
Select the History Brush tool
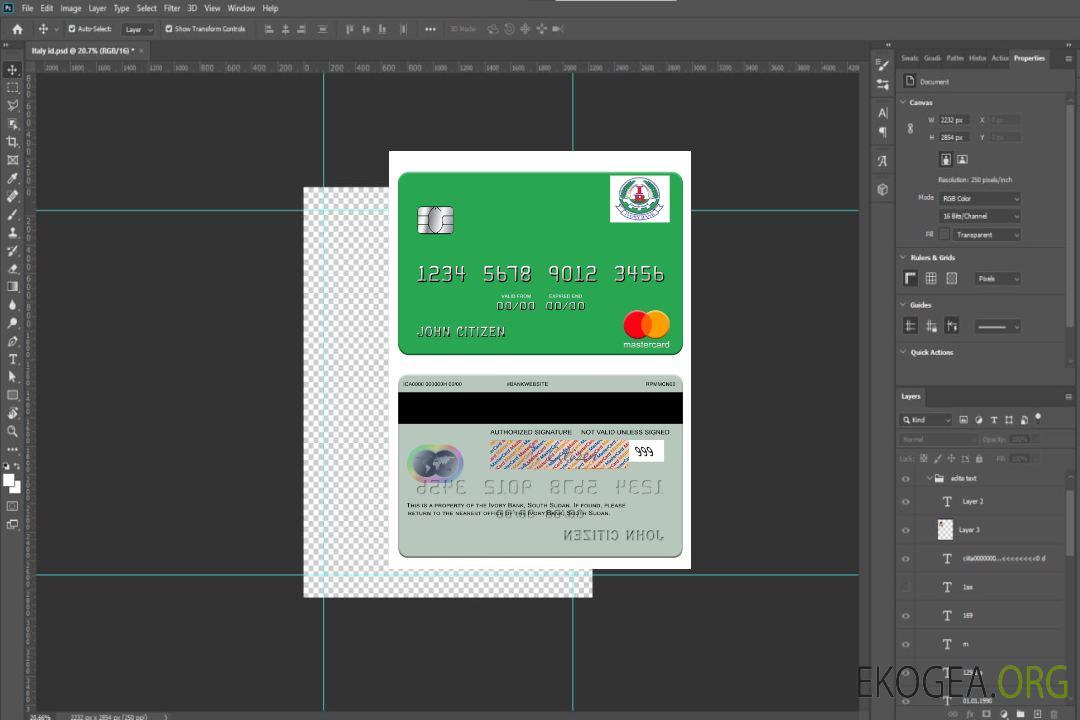pyautogui.click(x=12, y=251)
